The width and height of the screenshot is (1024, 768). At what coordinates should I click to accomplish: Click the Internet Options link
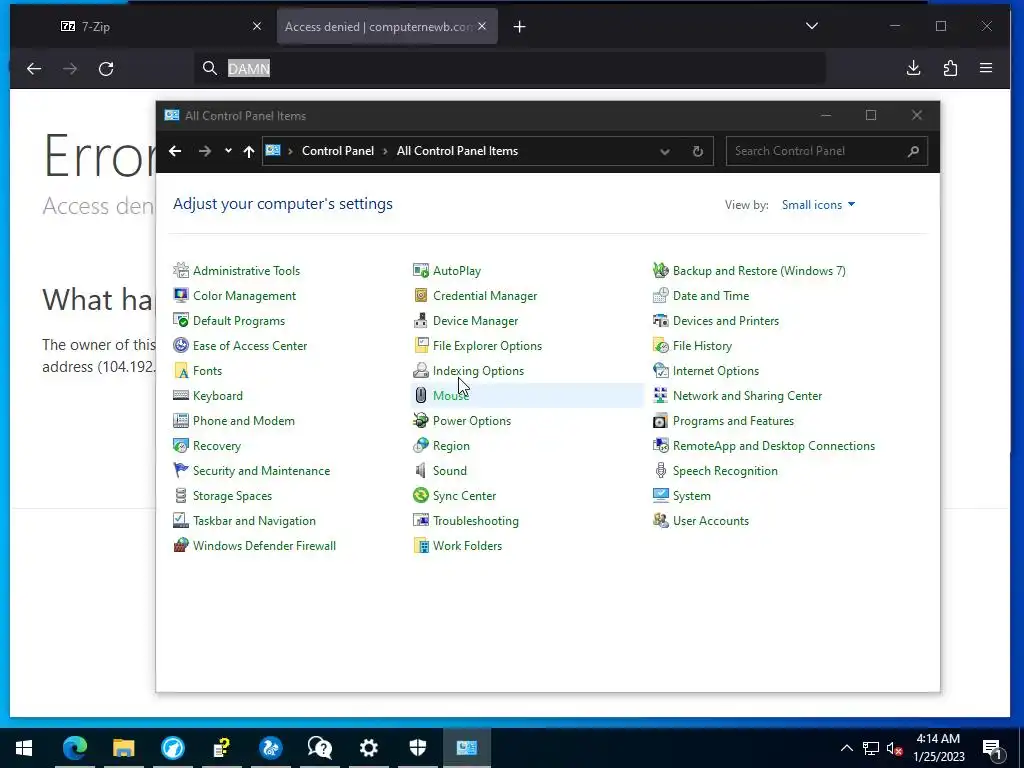[x=716, y=370]
